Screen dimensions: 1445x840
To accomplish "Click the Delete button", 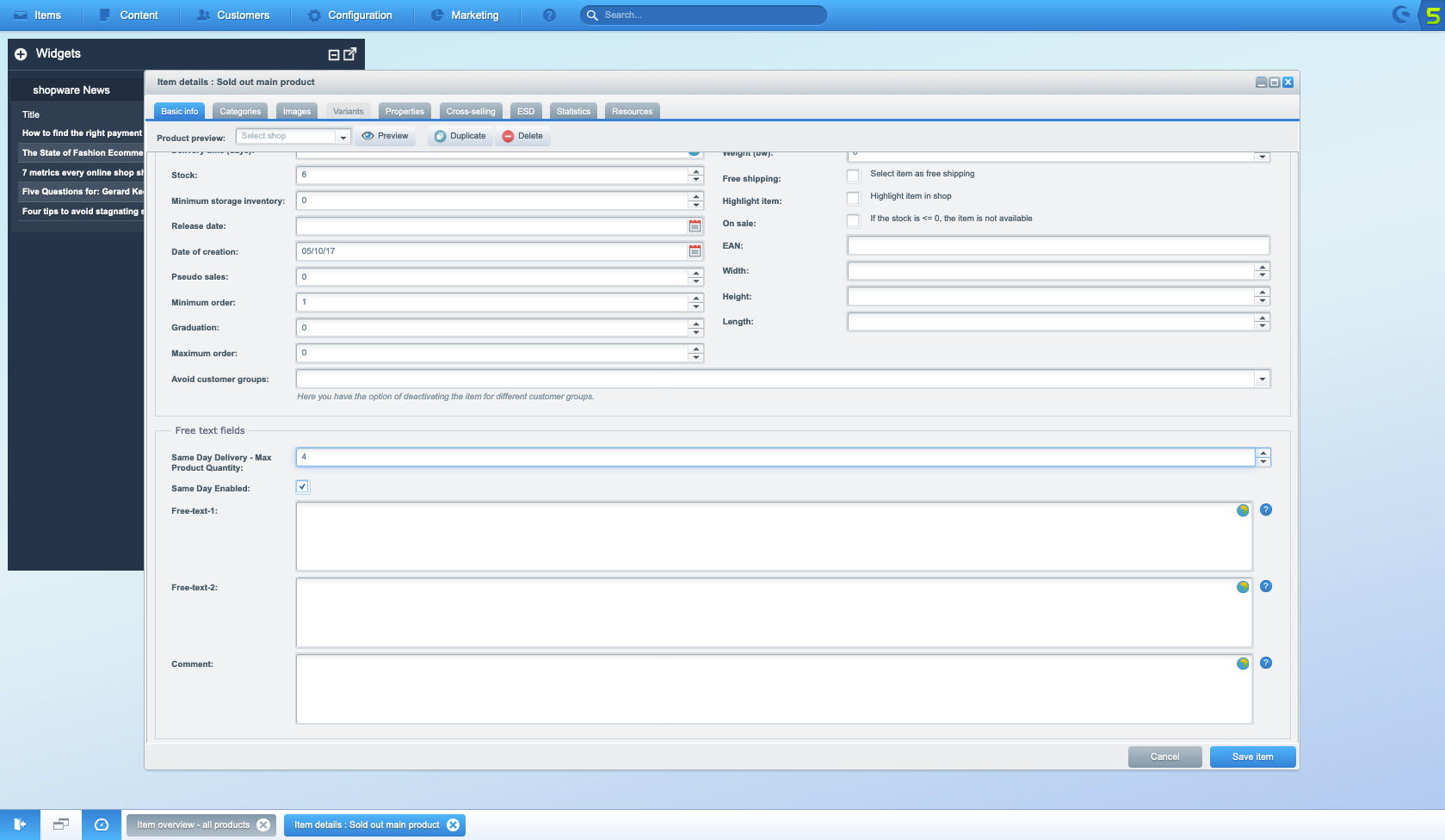I will point(522,136).
